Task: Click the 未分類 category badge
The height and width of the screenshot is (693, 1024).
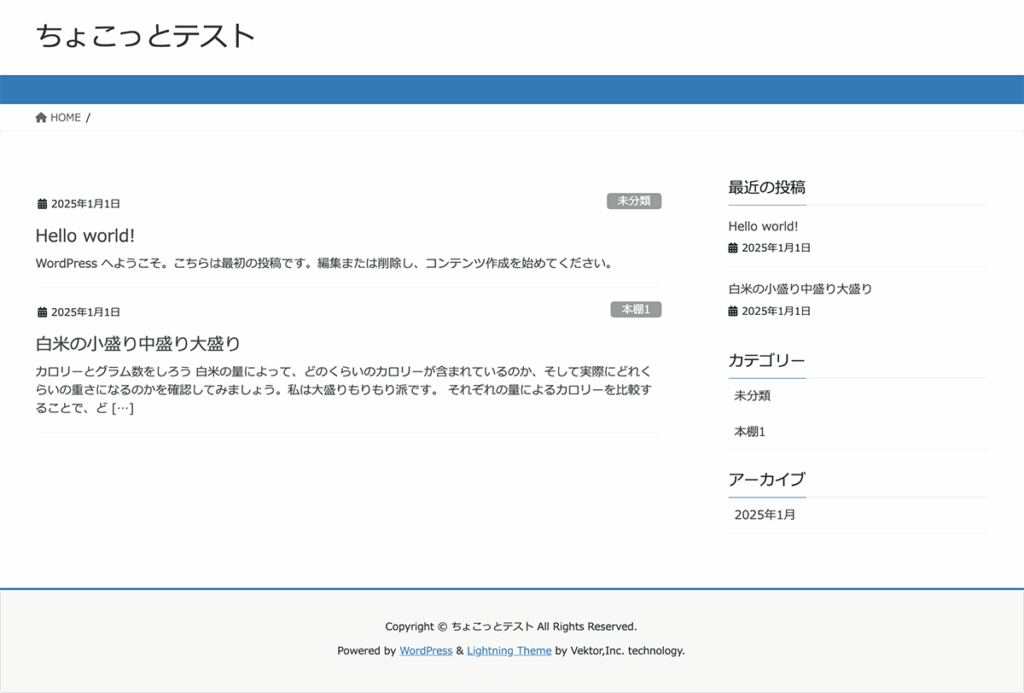Action: 634,201
